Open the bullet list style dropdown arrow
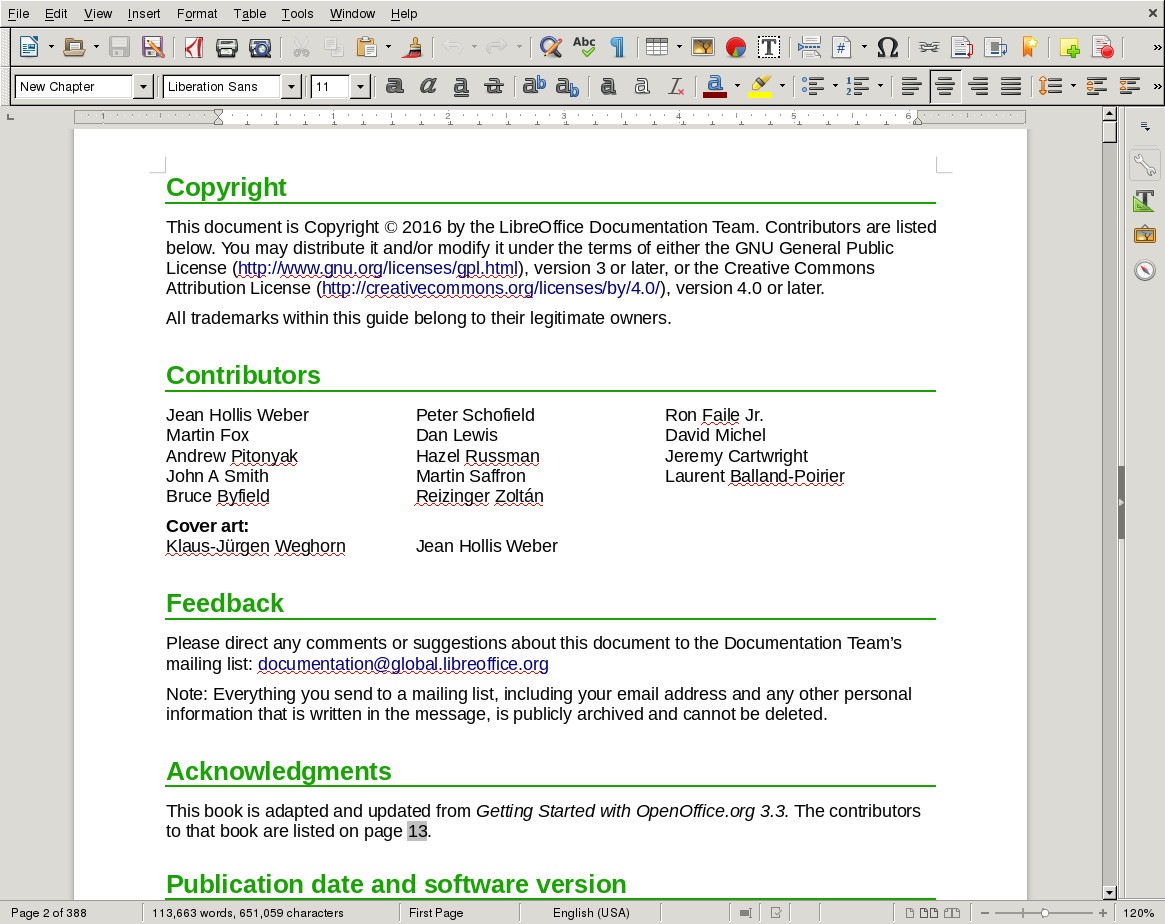 (834, 86)
